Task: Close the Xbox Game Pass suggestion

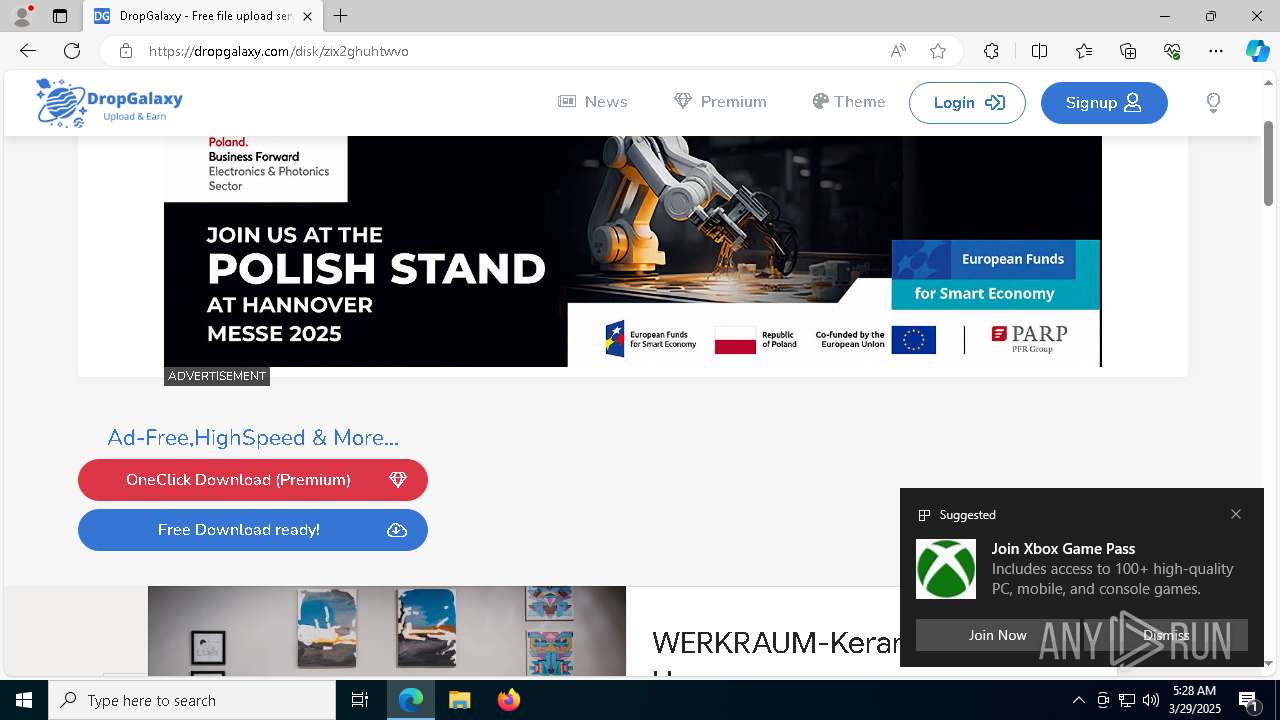Action: (x=1236, y=514)
